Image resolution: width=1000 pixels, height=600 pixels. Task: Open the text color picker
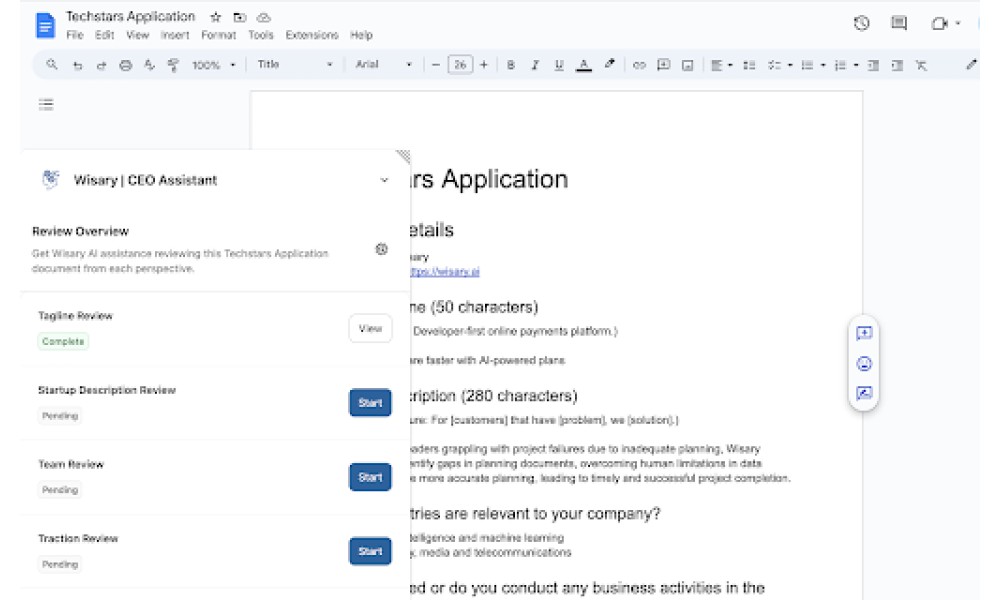tap(584, 65)
